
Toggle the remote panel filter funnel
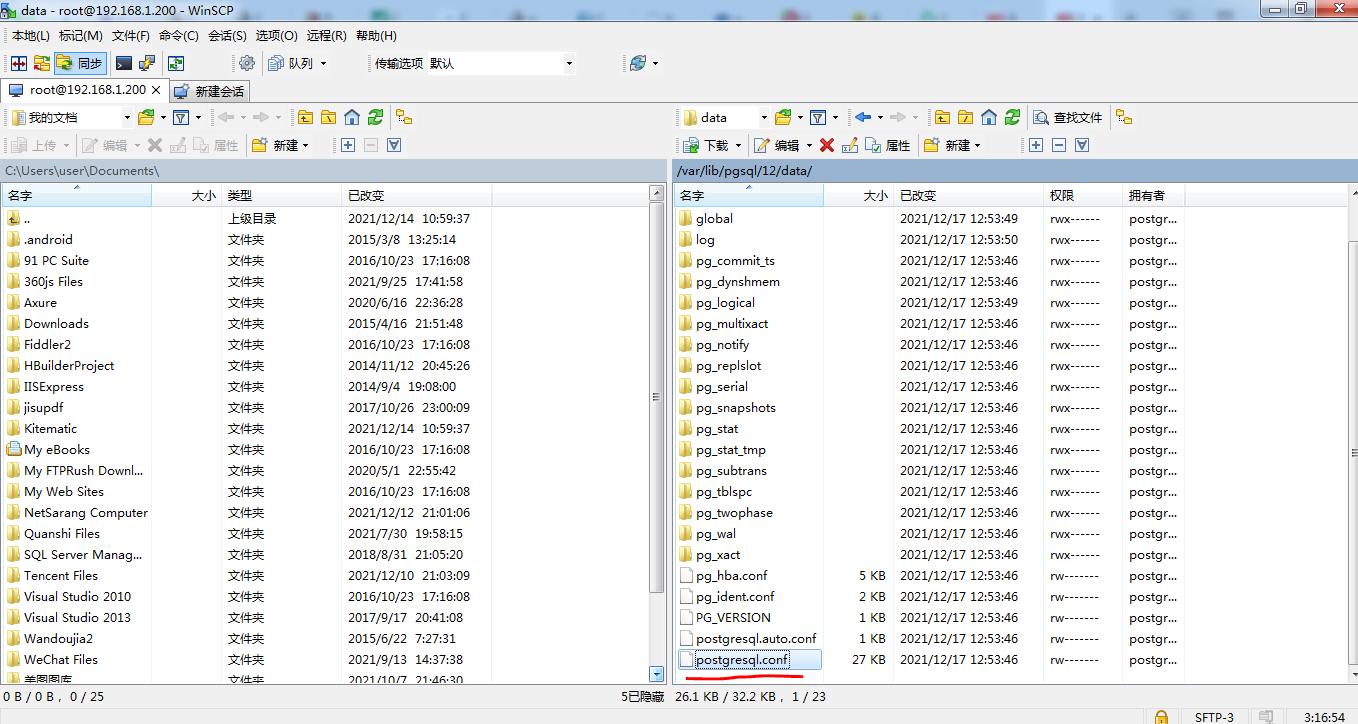817,118
